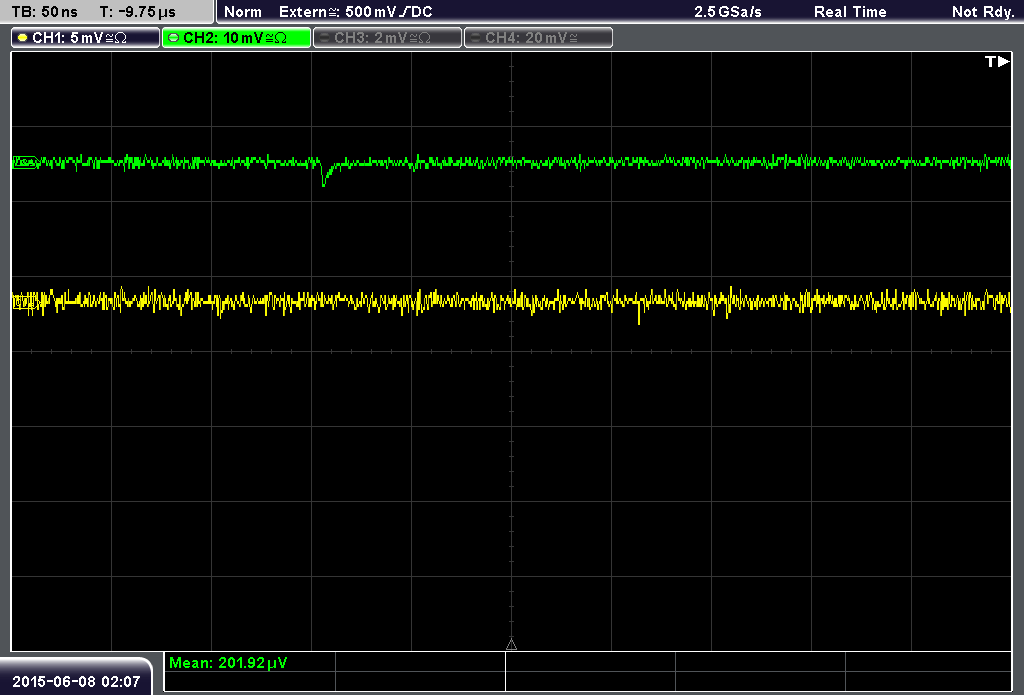Enable the greyed CH4: 20 mV channel

tap(538, 38)
